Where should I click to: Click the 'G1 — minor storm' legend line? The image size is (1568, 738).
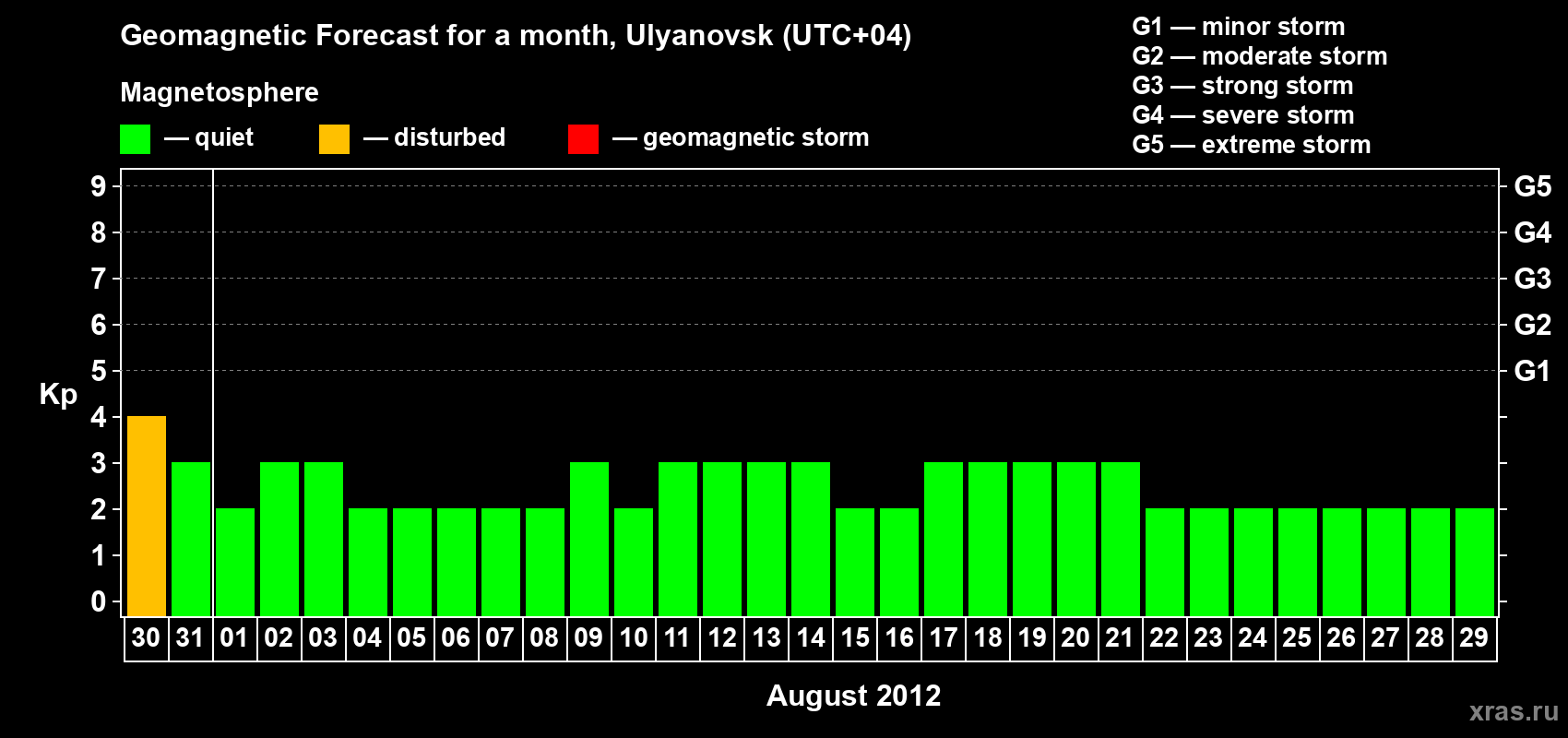[x=1238, y=27]
